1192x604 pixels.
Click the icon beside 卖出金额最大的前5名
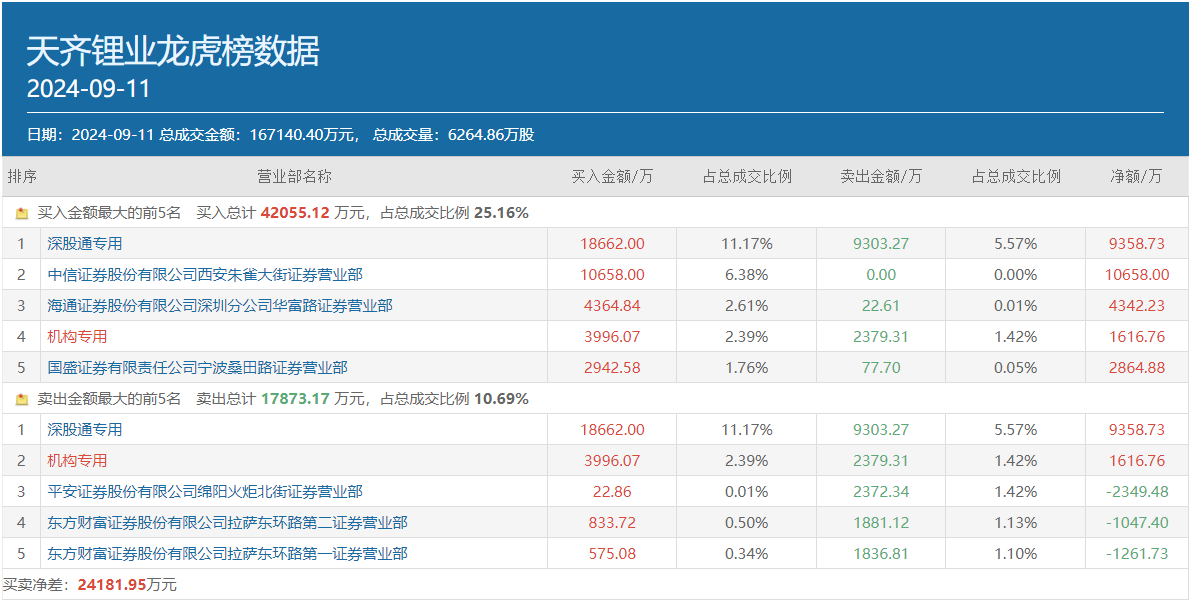tap(22, 399)
